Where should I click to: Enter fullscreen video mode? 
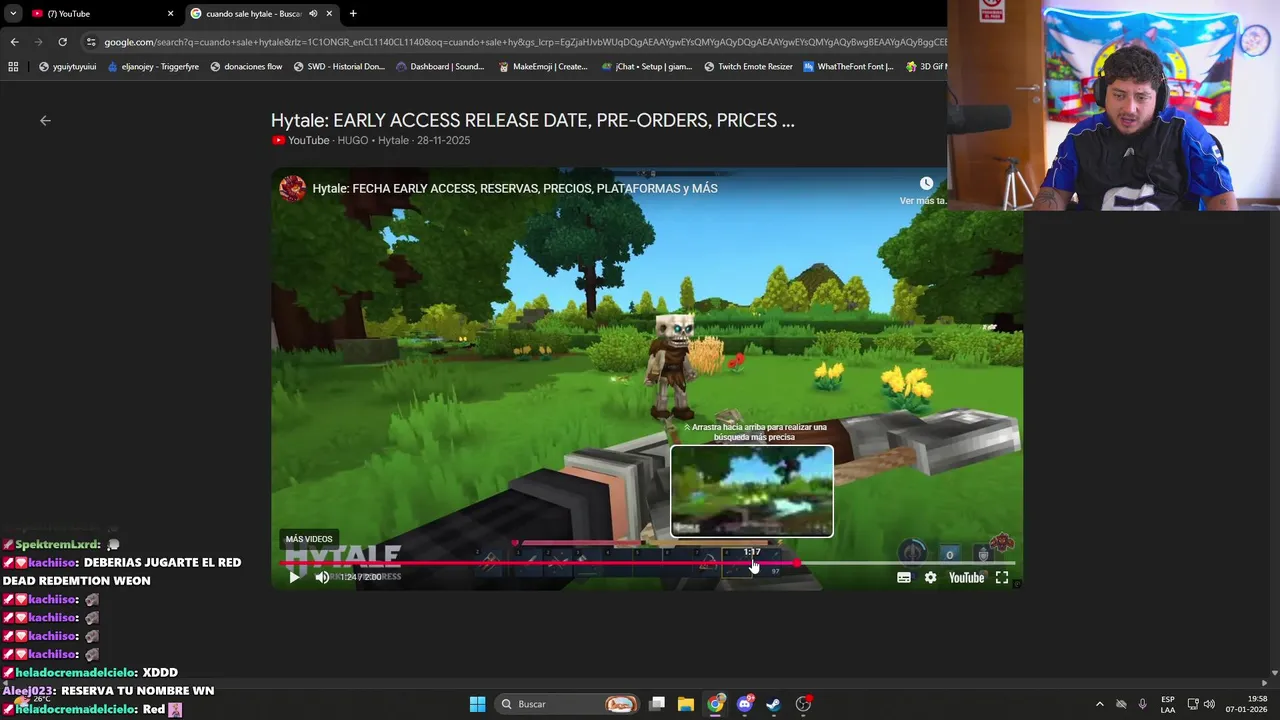coord(1002,577)
